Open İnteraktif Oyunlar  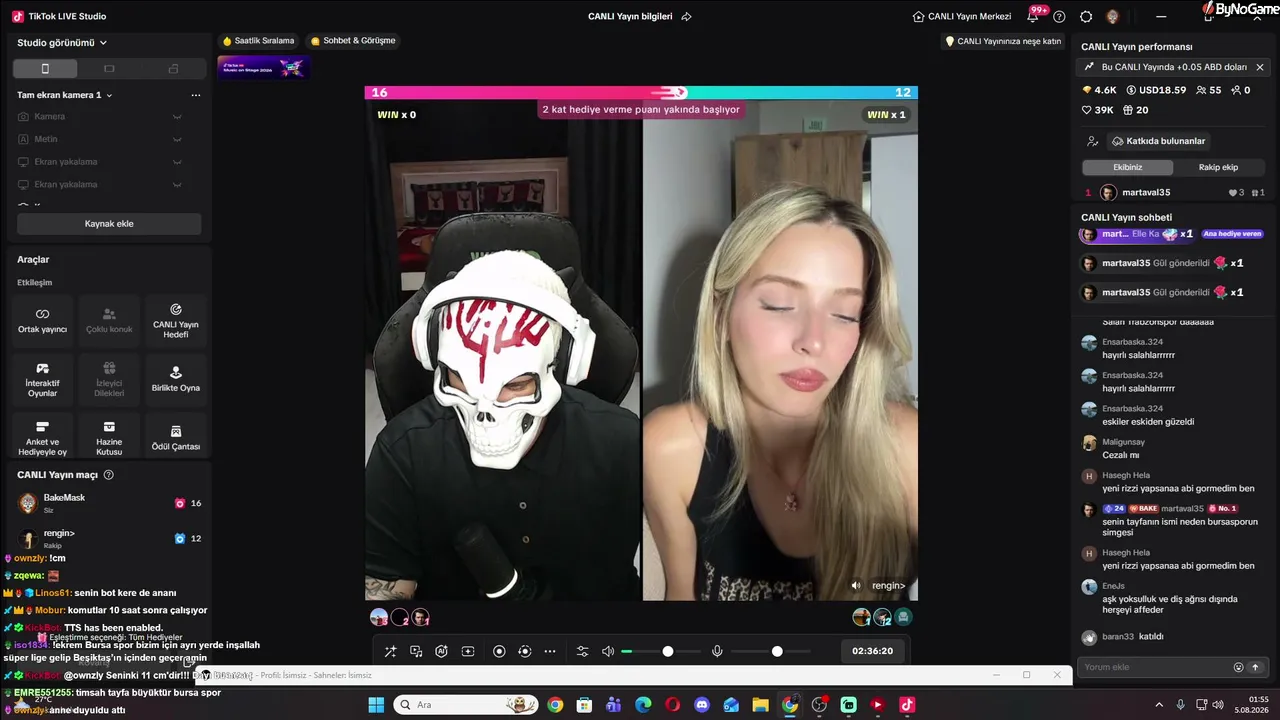[42, 380]
